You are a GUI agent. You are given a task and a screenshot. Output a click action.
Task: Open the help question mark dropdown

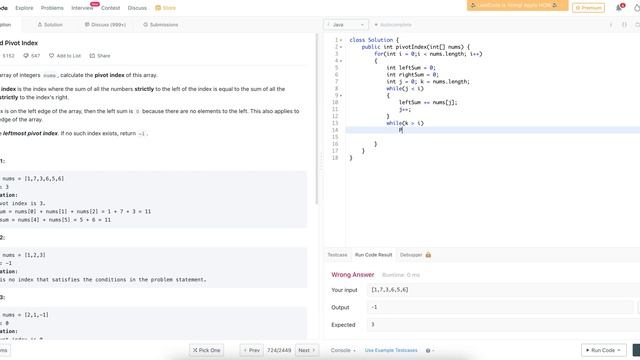(429, 350)
